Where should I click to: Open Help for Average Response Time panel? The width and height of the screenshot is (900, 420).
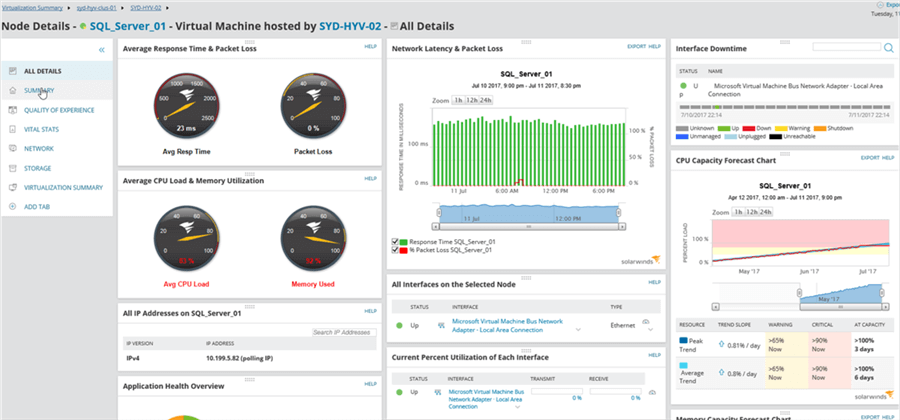pyautogui.click(x=370, y=46)
